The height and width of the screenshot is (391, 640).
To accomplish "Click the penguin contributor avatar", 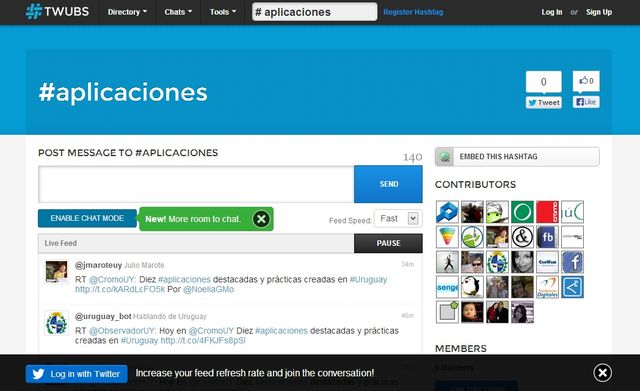I will (472, 287).
